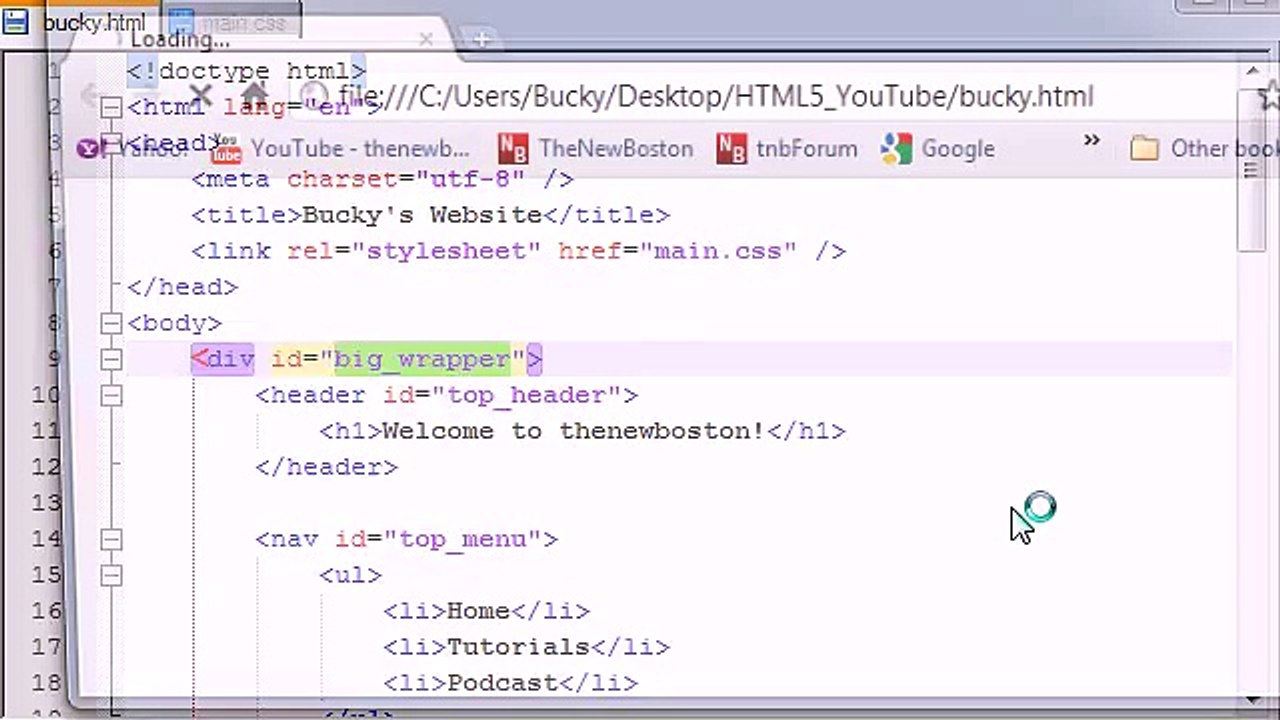Click the file icon on the main.css tab
Image resolution: width=1280 pixels, height=720 pixels.
click(x=182, y=22)
